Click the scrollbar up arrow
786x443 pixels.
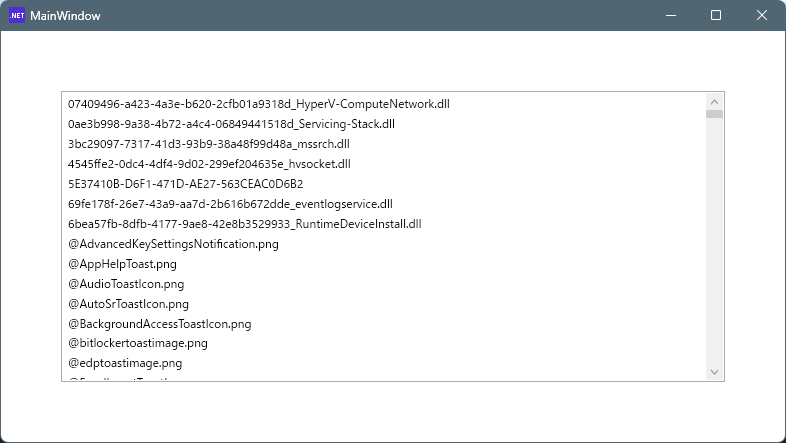pyautogui.click(x=714, y=101)
